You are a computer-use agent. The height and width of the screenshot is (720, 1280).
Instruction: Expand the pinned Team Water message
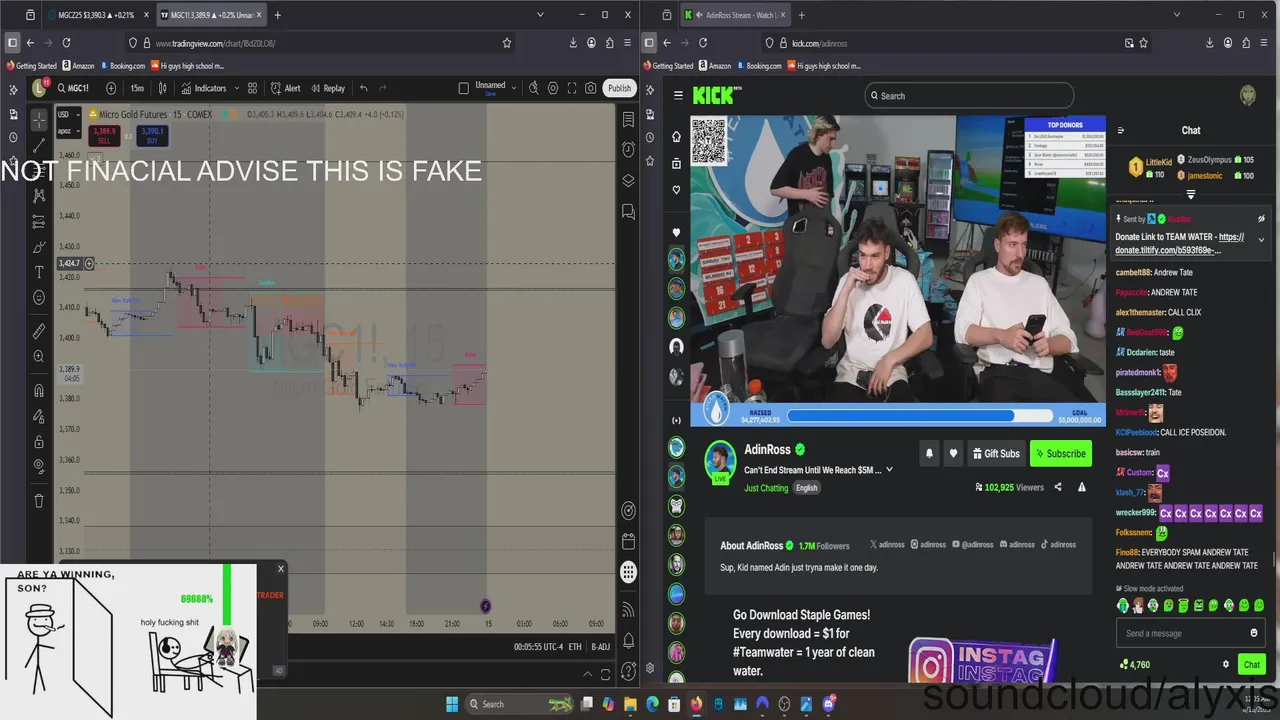(x=1261, y=240)
